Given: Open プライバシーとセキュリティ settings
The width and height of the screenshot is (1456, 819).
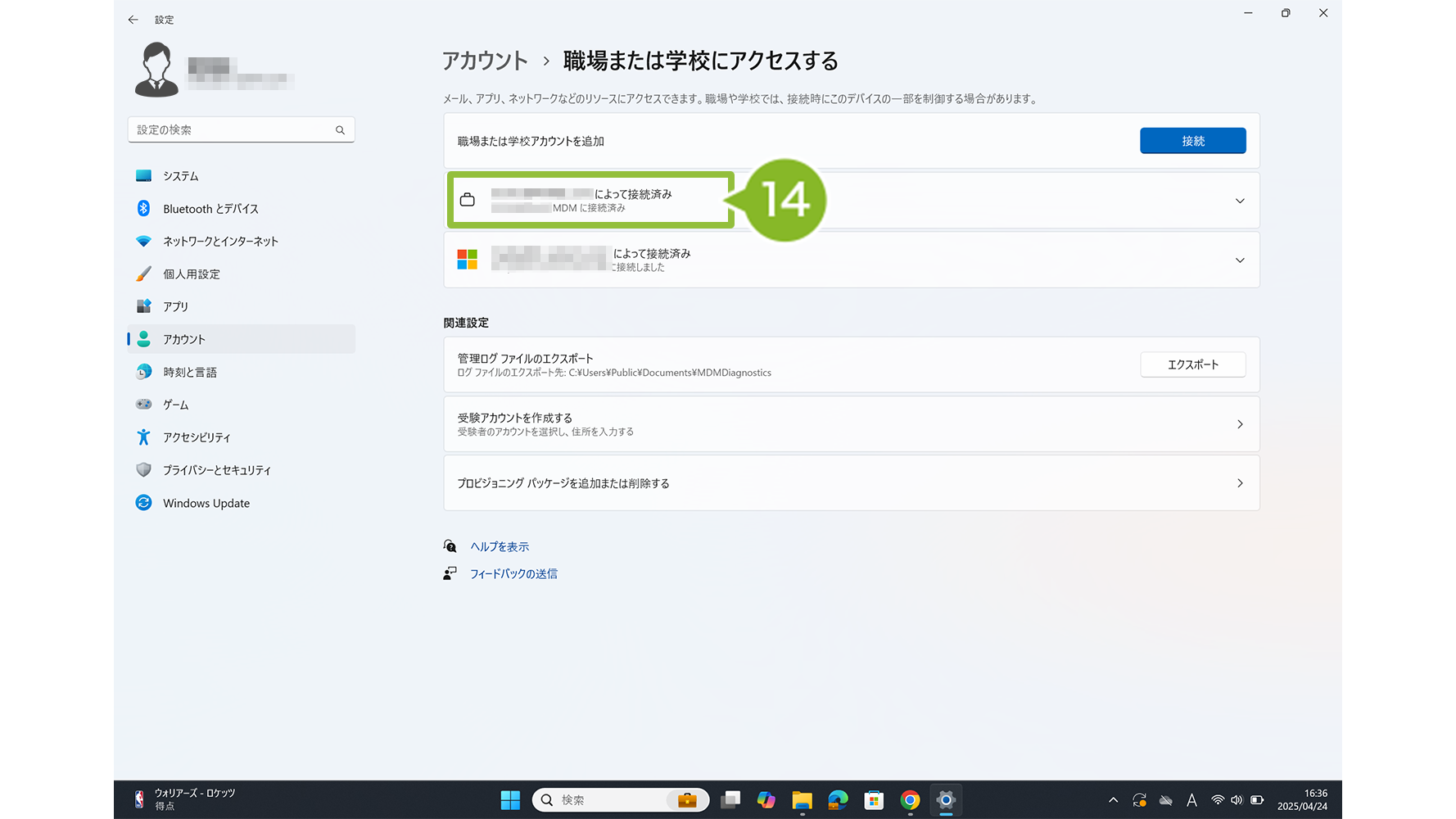Looking at the screenshot, I should click(241, 470).
